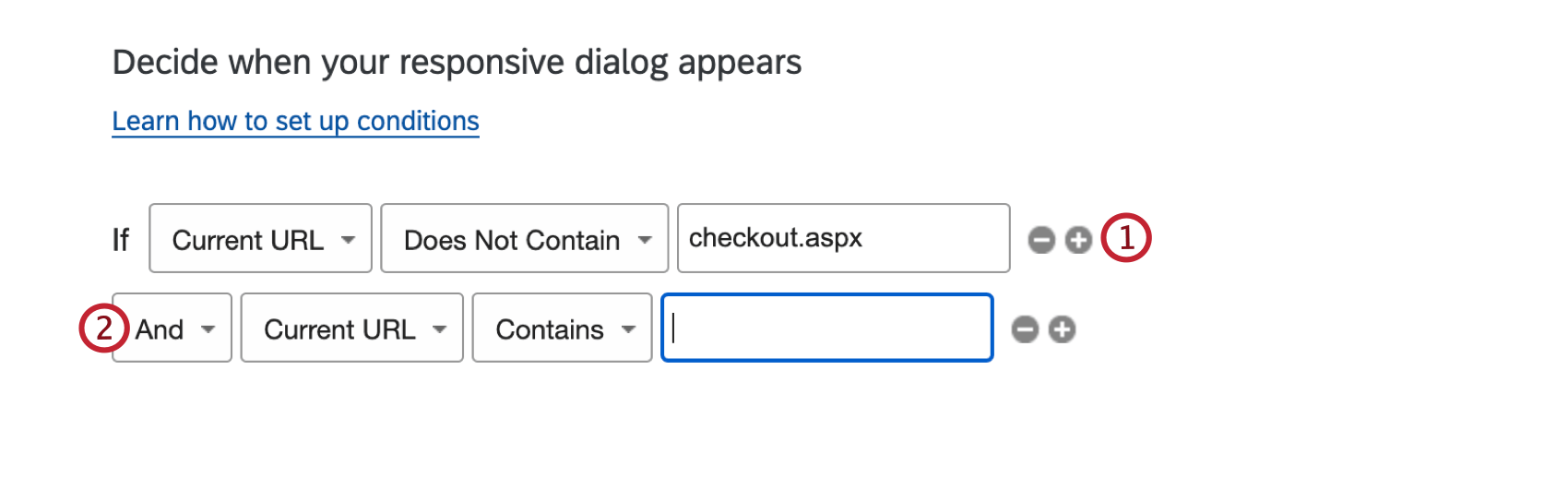
Task: Click the If label before the first condition
Action: pyautogui.click(x=121, y=240)
